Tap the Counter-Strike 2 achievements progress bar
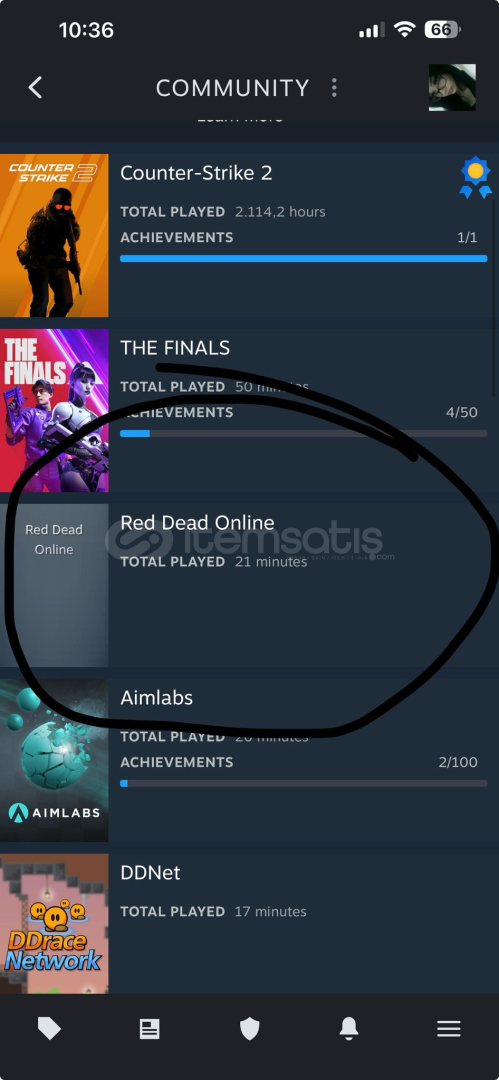The width and height of the screenshot is (499, 1080). tap(303, 259)
